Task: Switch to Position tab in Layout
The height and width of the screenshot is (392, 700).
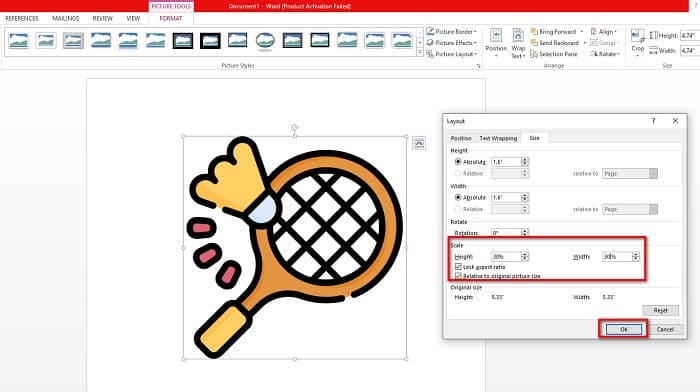Action: coord(461,138)
